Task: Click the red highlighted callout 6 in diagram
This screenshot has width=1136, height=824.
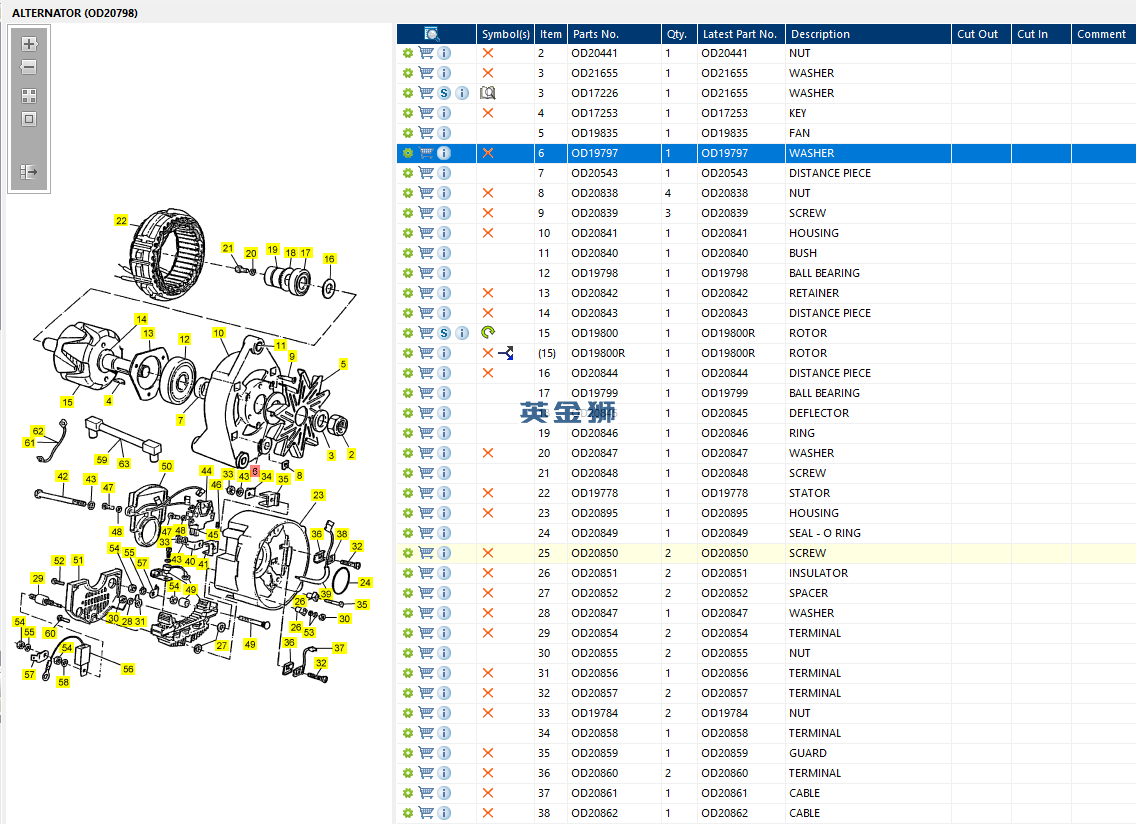Action: (255, 470)
